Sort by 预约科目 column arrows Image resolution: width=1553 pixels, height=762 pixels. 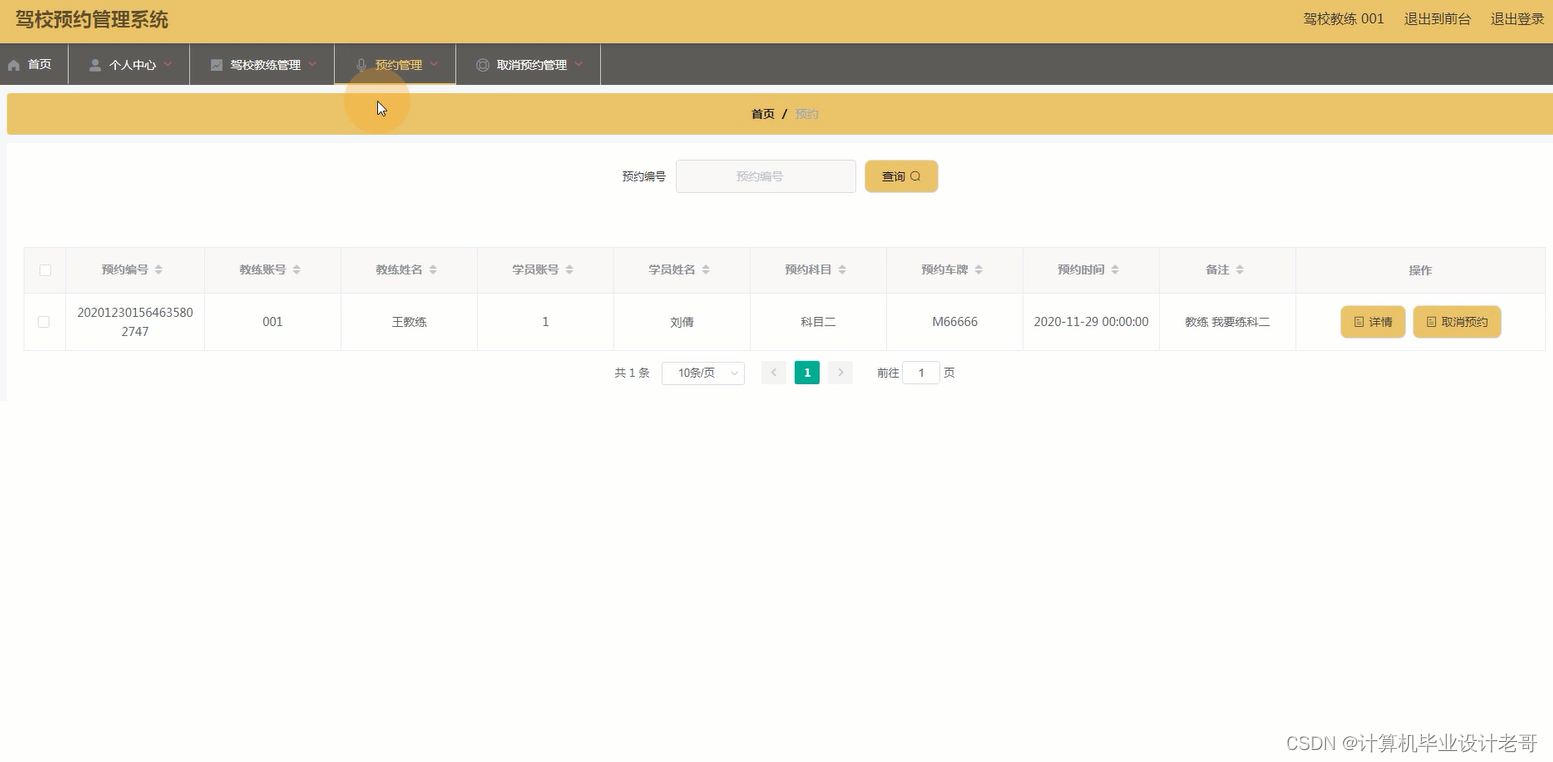[x=843, y=270]
